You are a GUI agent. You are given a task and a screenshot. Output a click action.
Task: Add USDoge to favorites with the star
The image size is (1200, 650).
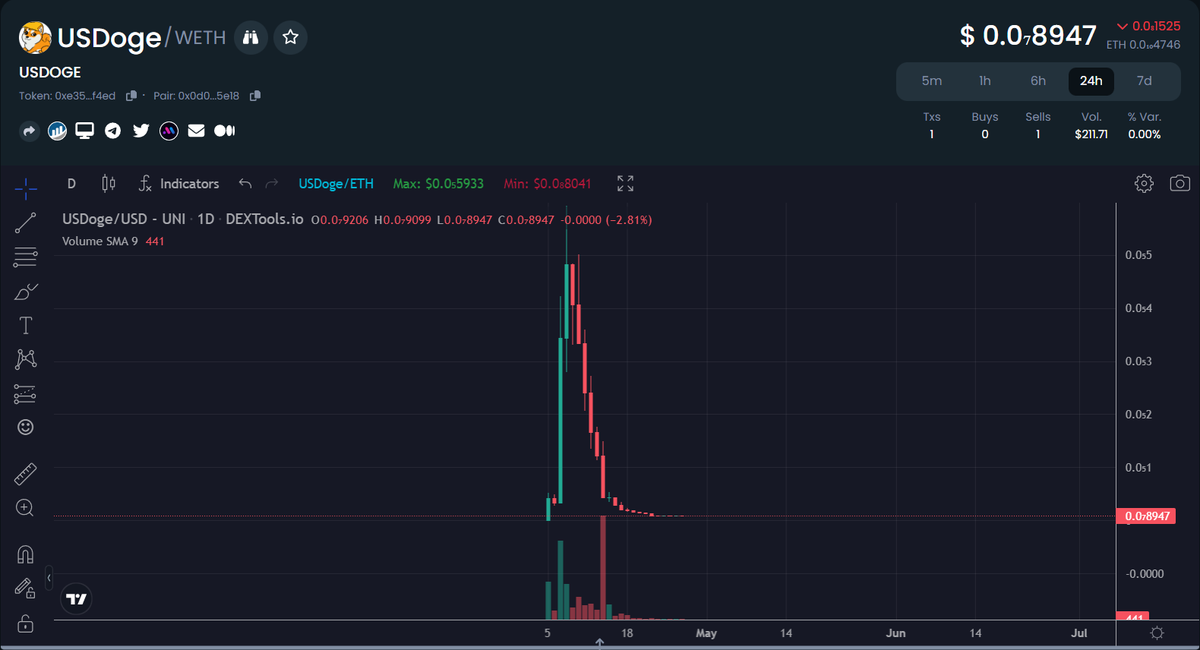tap(291, 38)
